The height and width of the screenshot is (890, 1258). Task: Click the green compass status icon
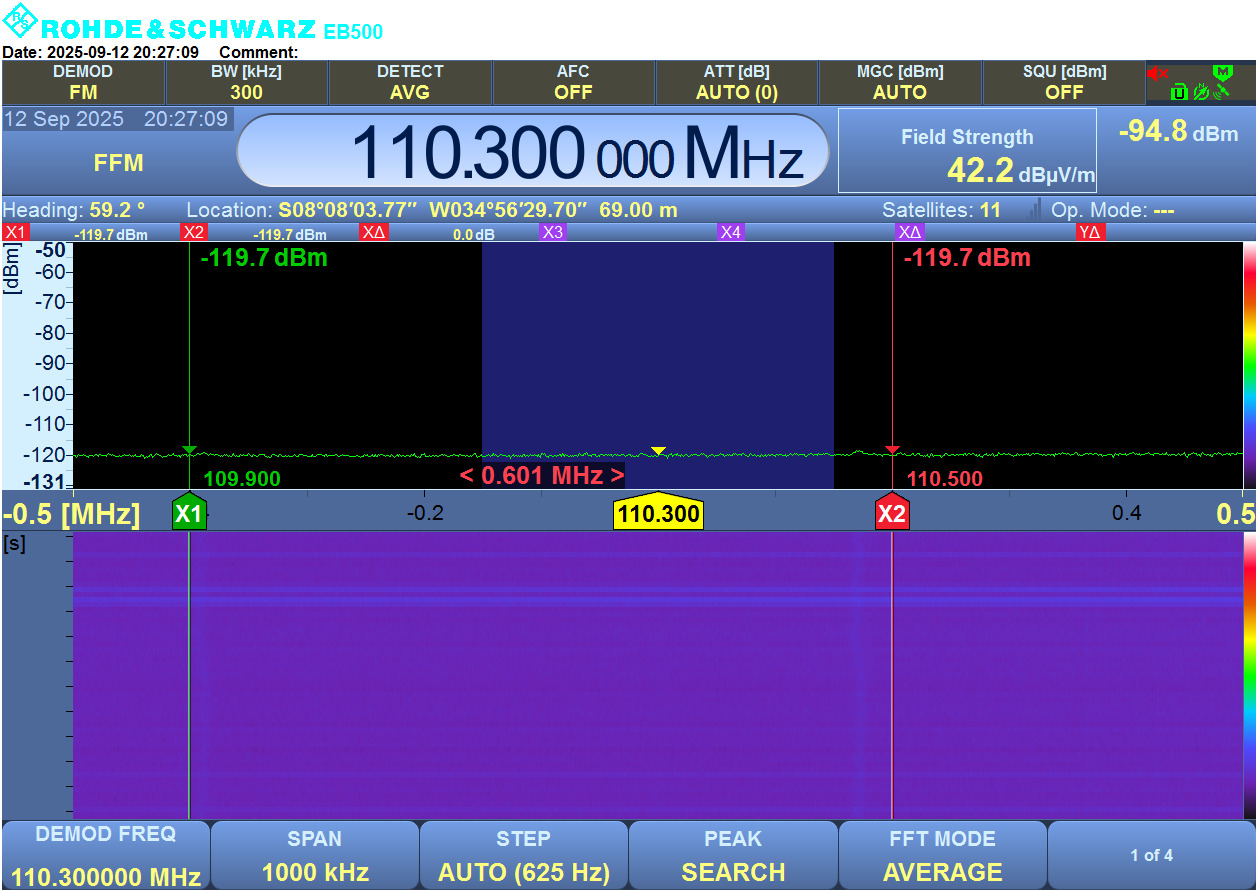pyautogui.click(x=1201, y=92)
